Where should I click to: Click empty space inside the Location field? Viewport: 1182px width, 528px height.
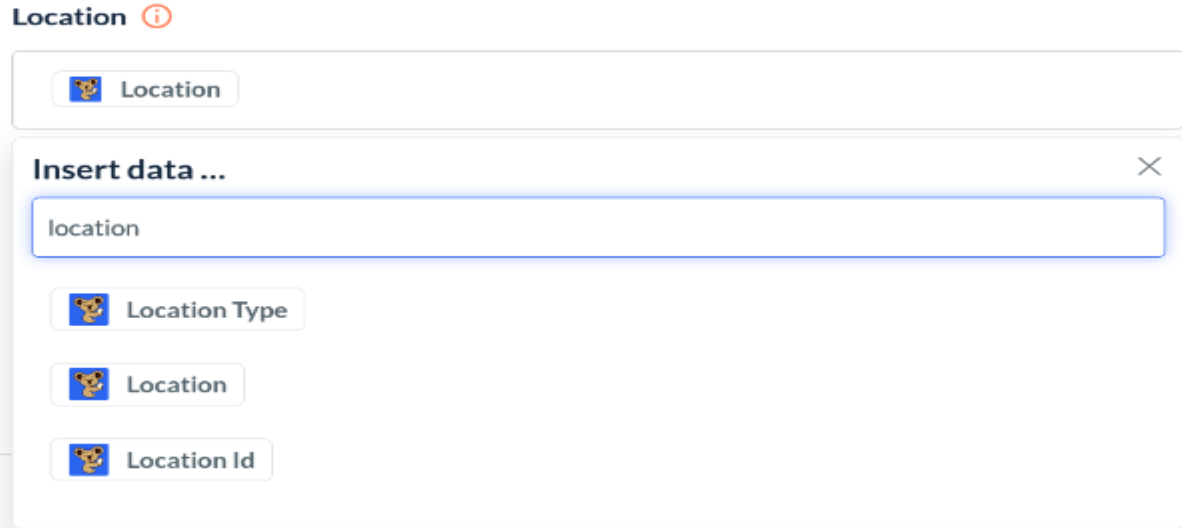pyautogui.click(x=700, y=90)
